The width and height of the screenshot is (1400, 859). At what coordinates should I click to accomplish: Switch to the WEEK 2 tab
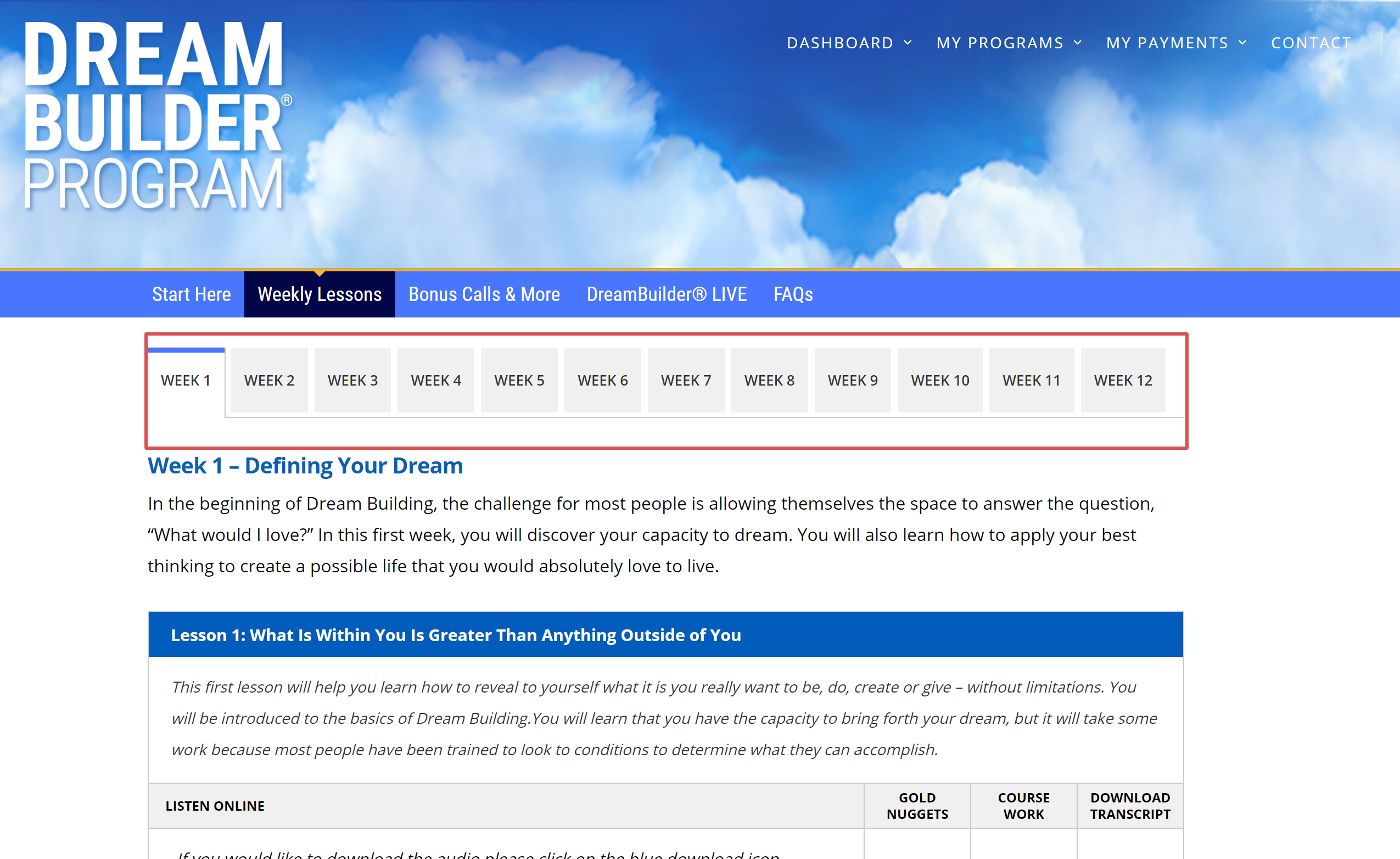[x=269, y=380]
